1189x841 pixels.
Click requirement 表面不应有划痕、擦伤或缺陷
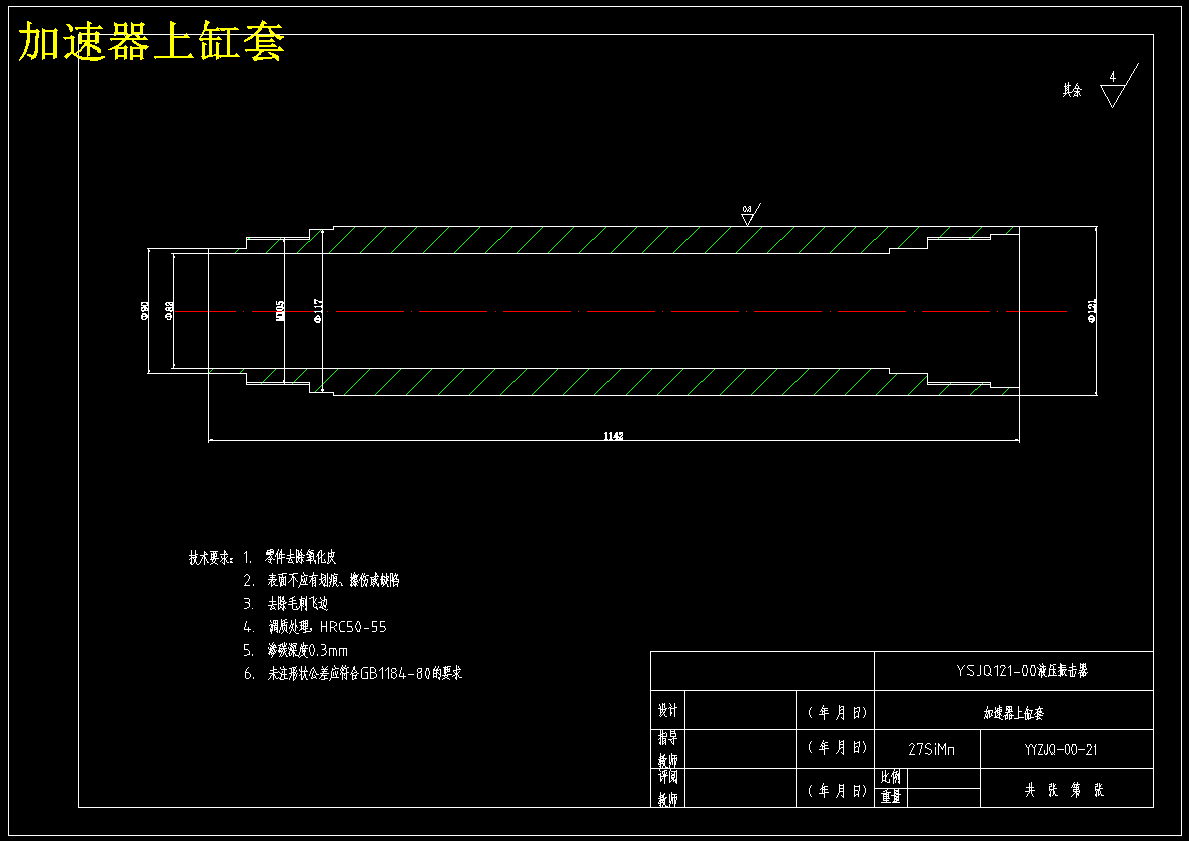[x=334, y=580]
